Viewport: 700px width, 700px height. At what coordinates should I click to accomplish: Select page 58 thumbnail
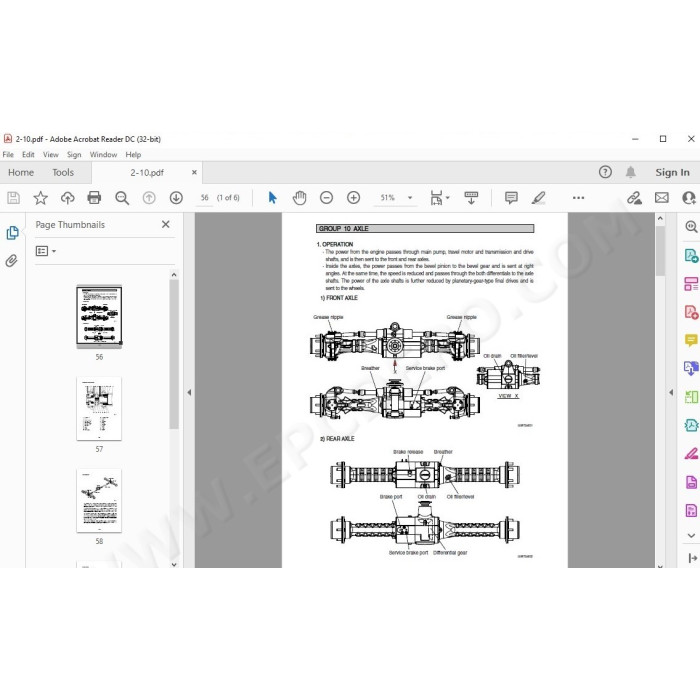tap(99, 500)
